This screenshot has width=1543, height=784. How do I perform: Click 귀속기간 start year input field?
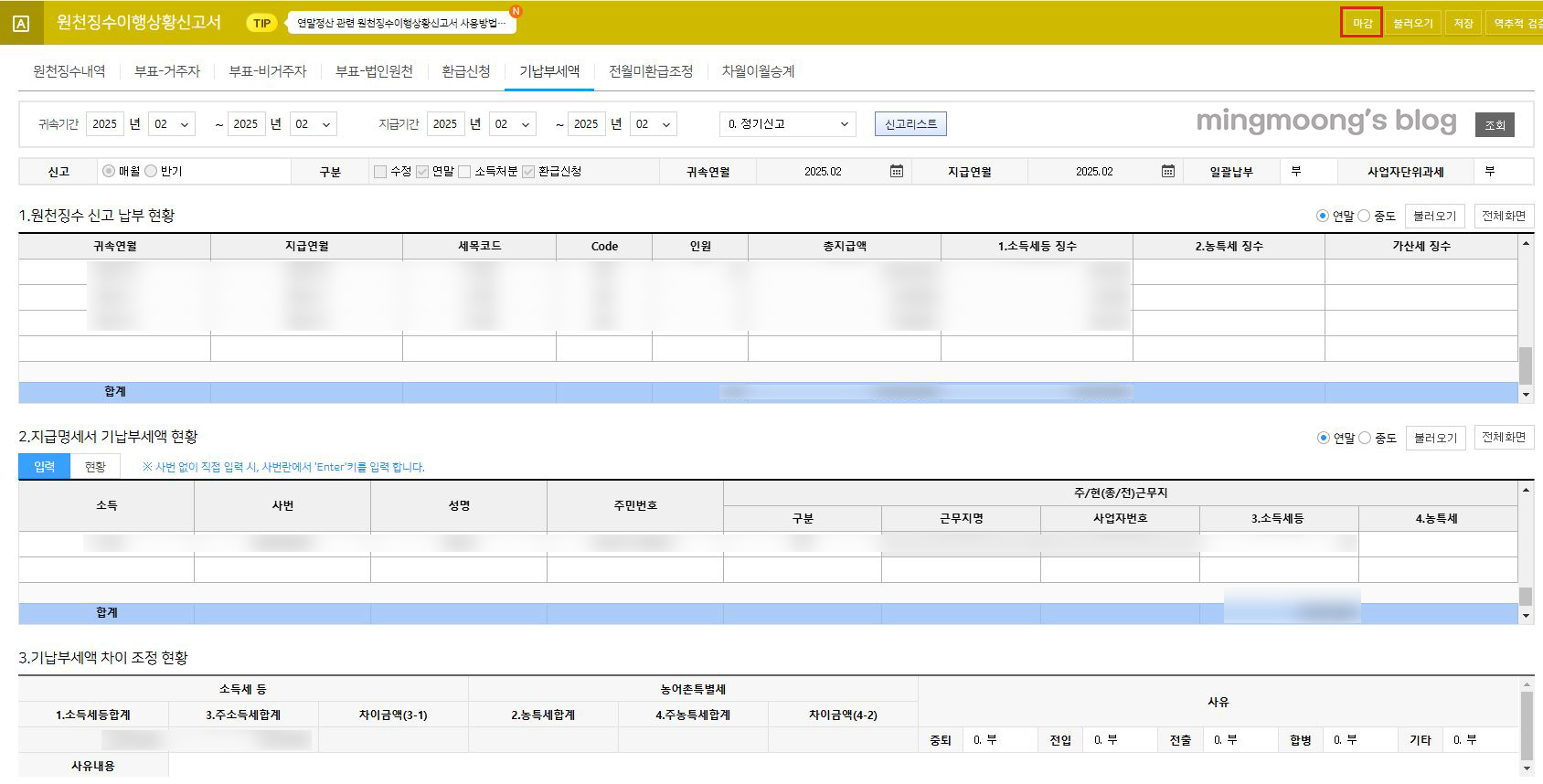tap(105, 124)
